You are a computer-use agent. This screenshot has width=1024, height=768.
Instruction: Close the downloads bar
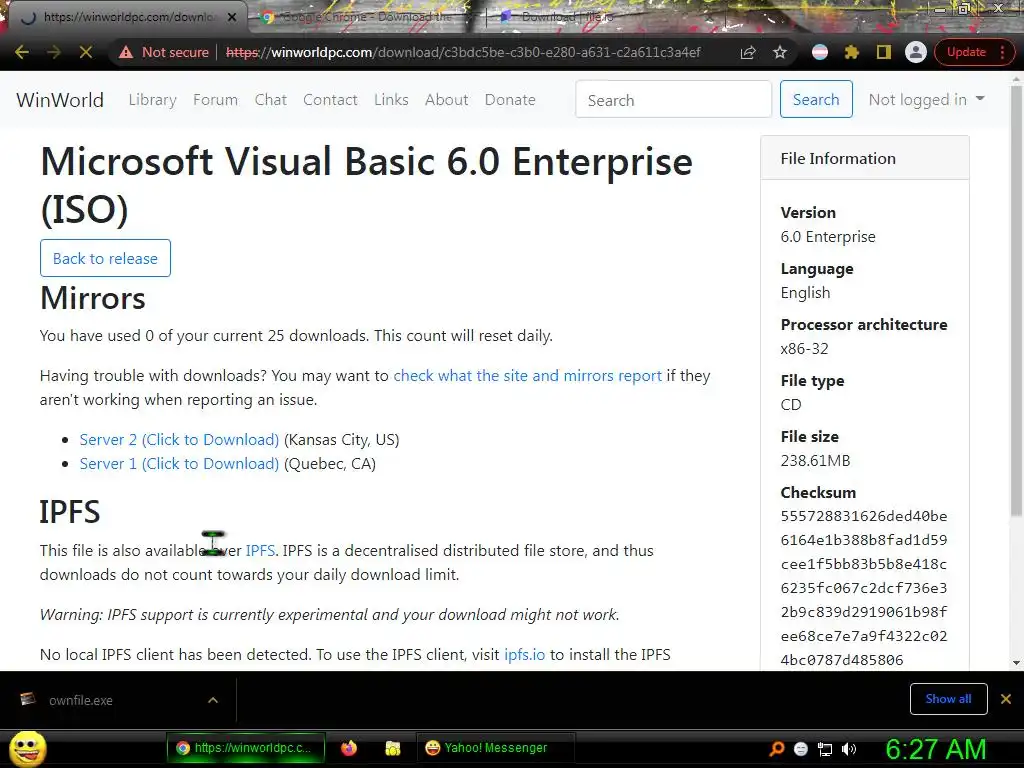click(1006, 699)
